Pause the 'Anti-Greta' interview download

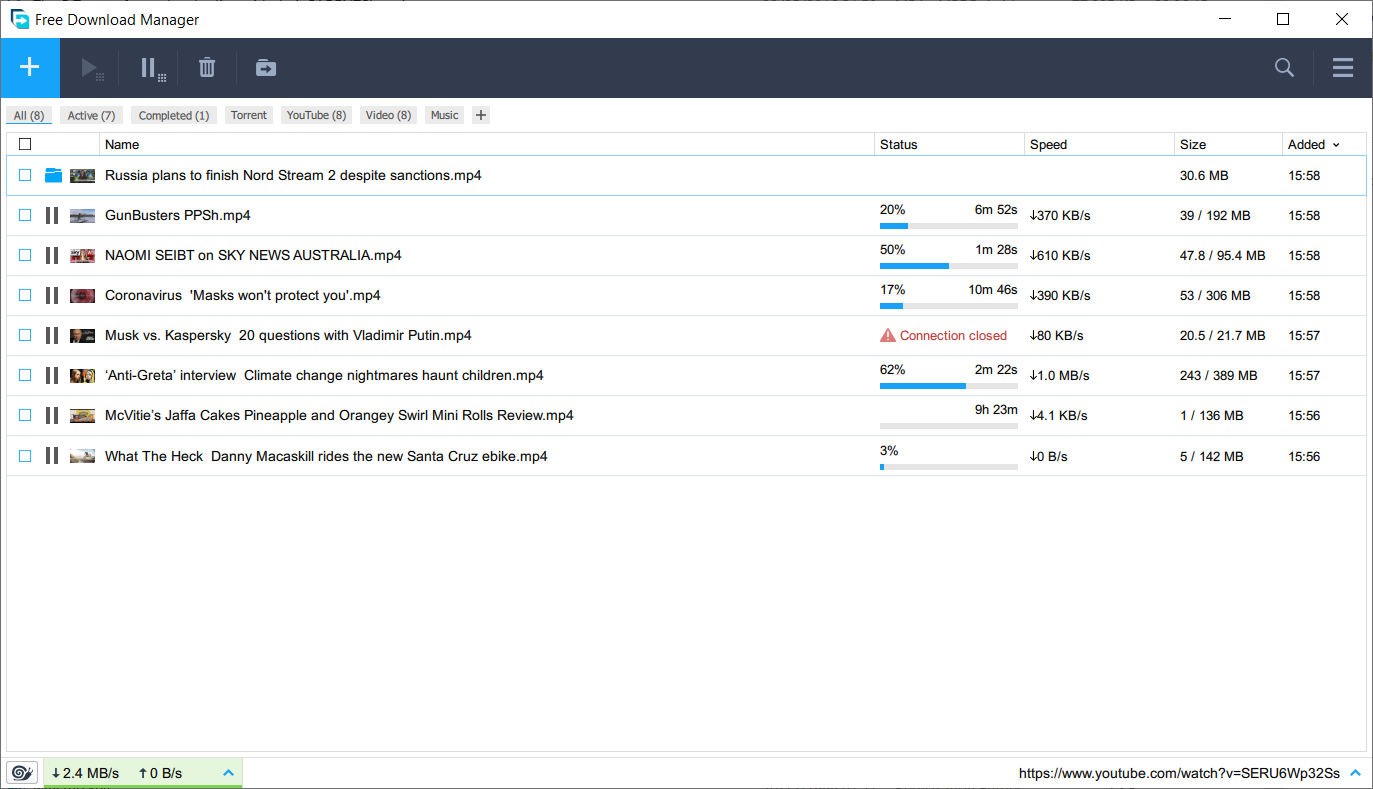[x=52, y=375]
